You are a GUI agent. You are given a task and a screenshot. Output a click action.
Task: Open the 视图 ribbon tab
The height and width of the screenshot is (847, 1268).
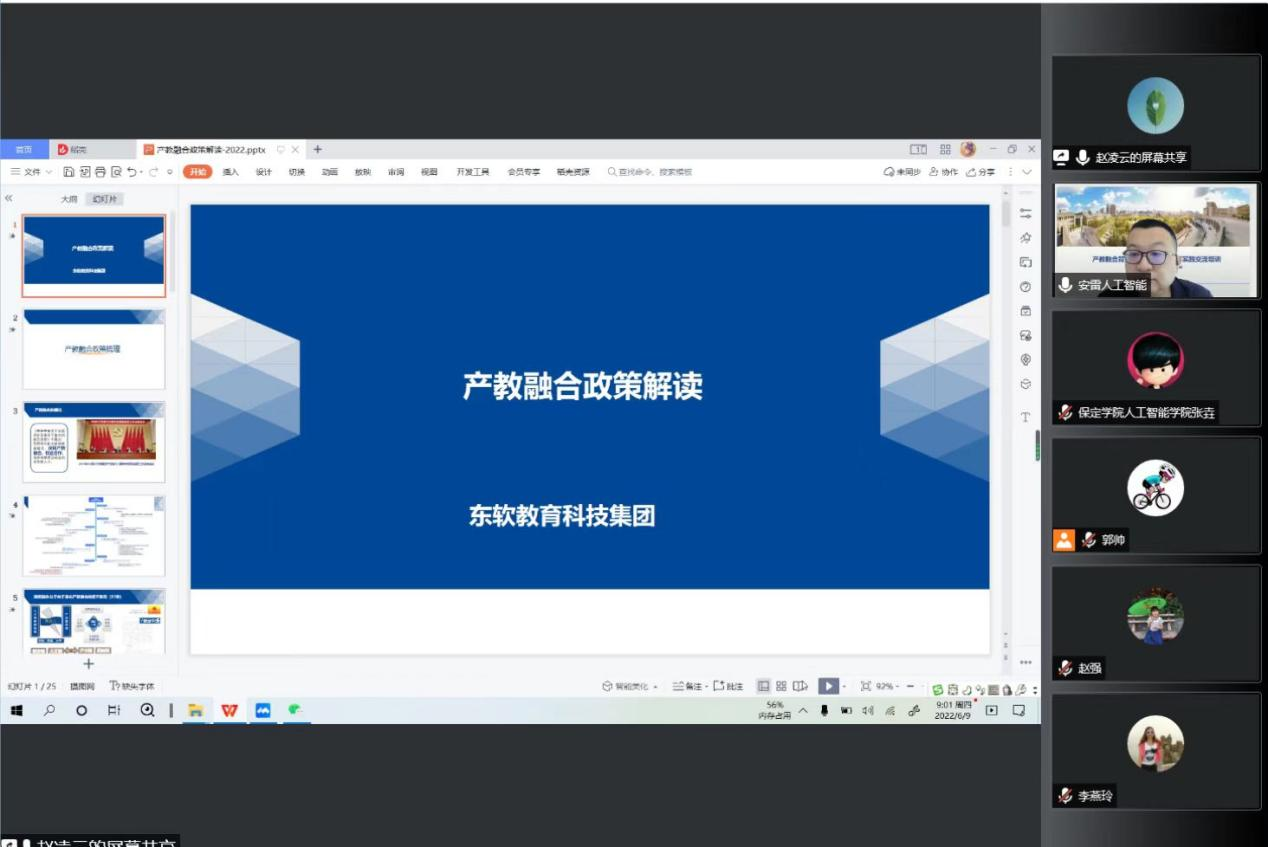(429, 172)
